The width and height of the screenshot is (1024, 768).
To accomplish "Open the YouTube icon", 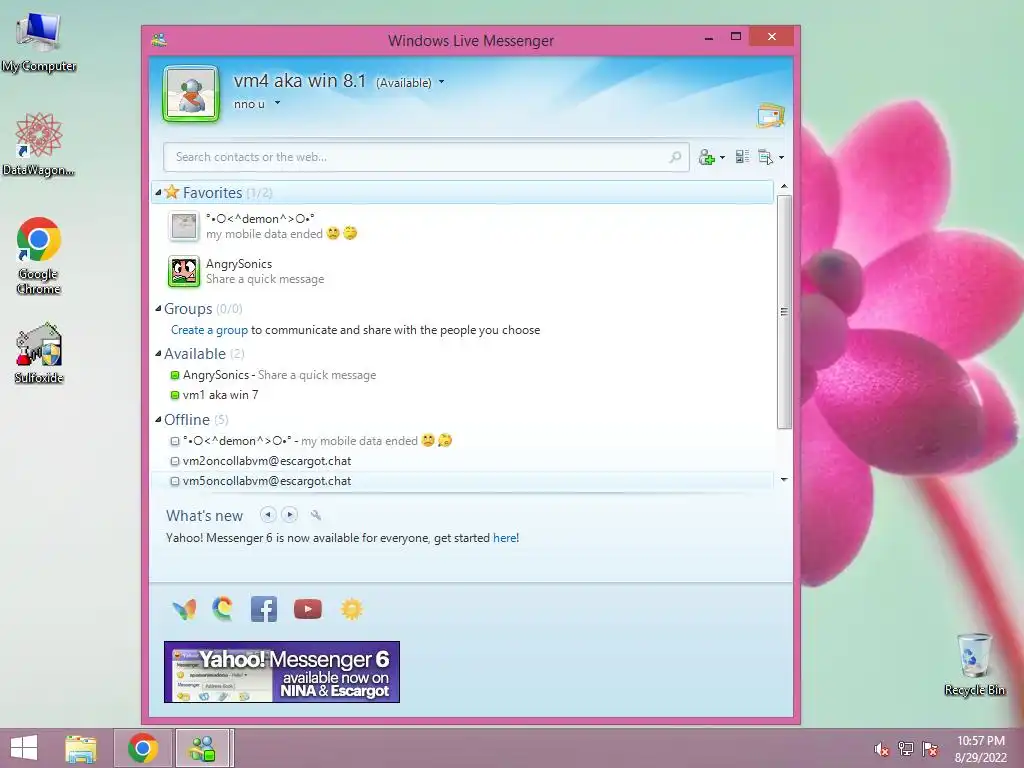I will (308, 609).
